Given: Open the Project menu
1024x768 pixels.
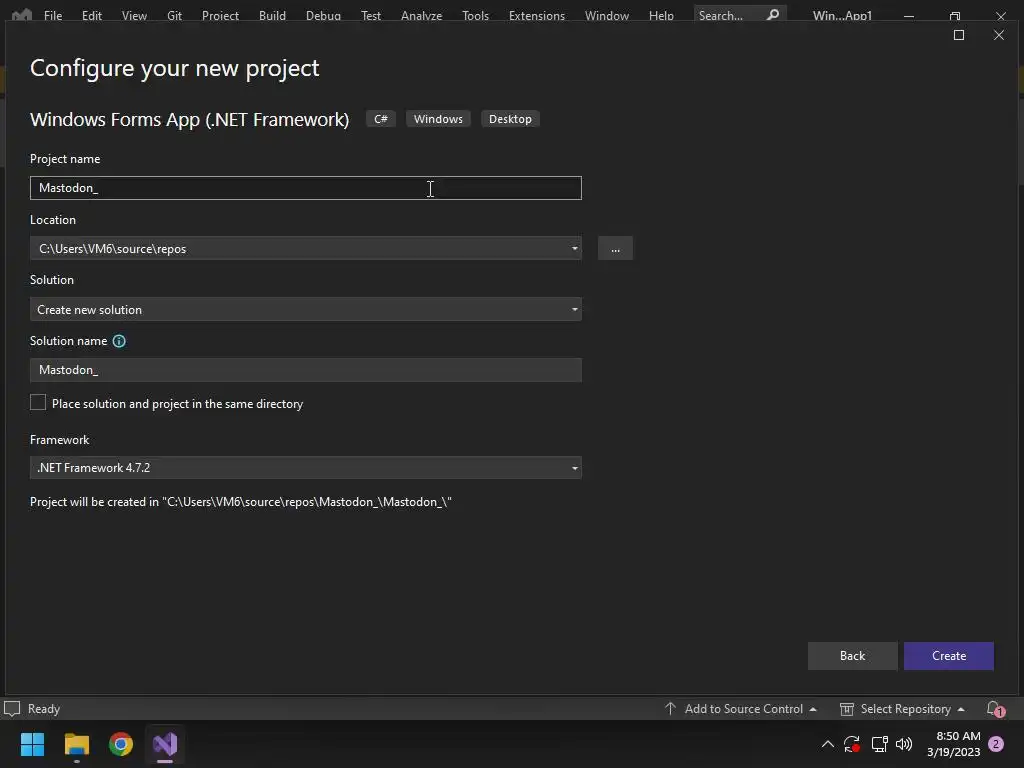Looking at the screenshot, I should coord(220,15).
